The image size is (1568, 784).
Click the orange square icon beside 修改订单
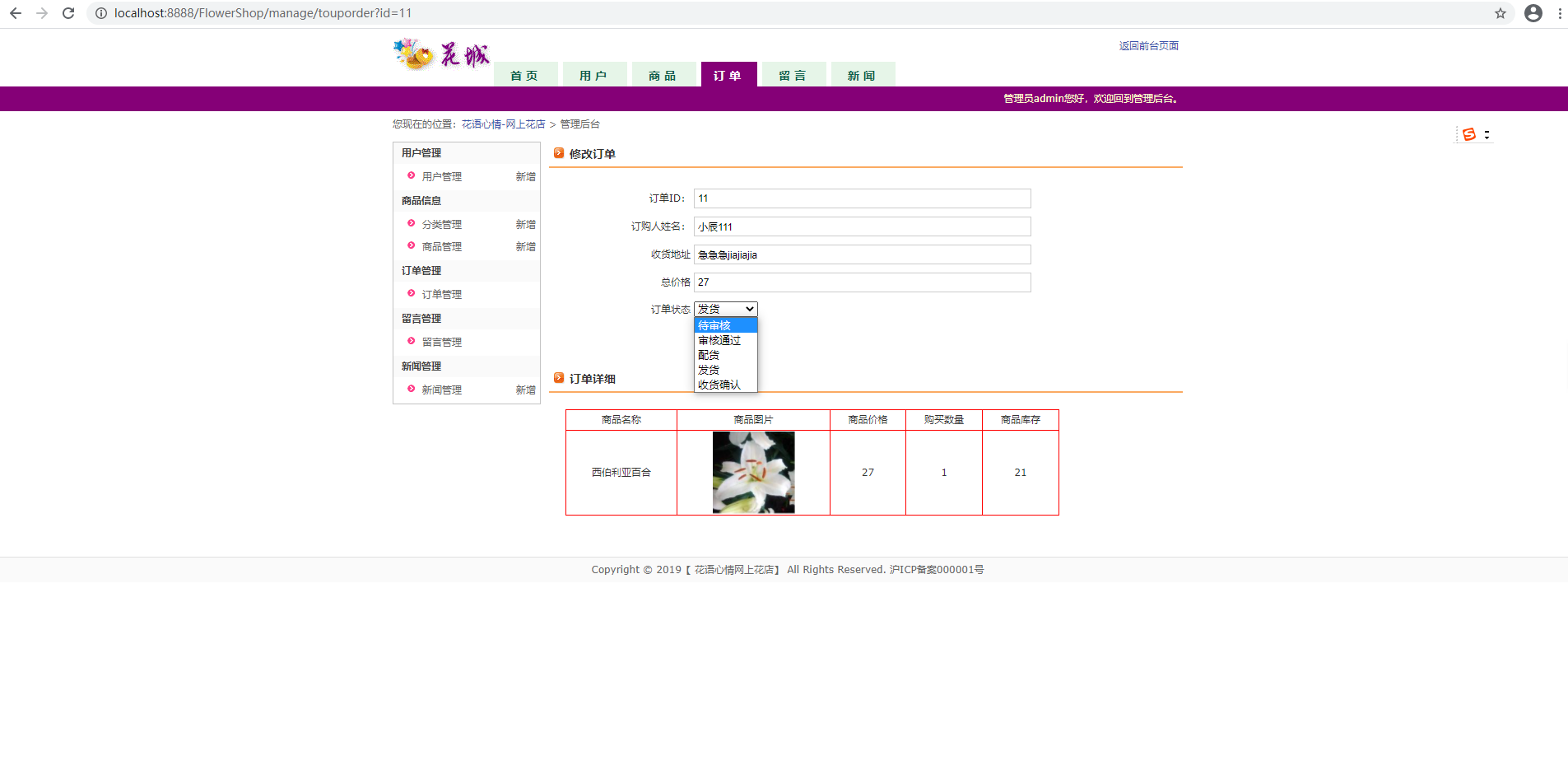pos(559,153)
